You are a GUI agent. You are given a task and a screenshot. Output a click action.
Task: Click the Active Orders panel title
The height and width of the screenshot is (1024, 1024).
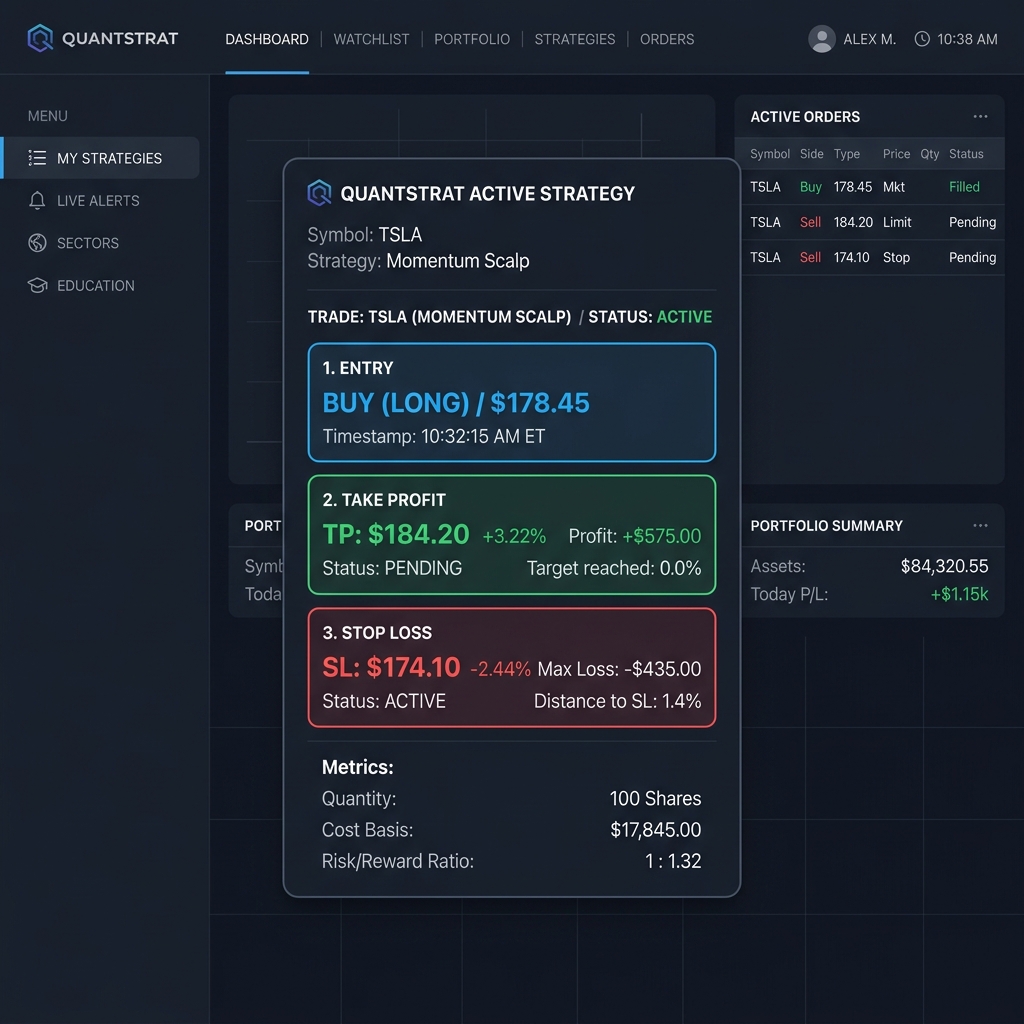tap(805, 117)
